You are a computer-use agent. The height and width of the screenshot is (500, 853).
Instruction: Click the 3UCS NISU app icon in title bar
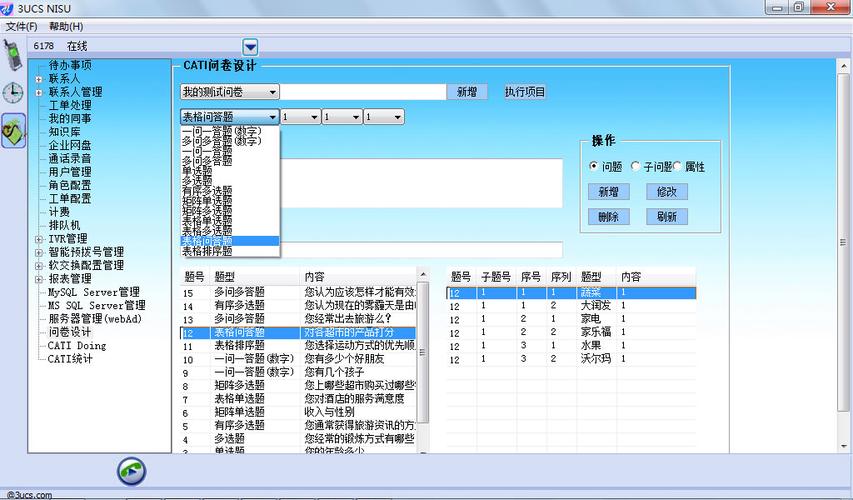[x=7, y=8]
